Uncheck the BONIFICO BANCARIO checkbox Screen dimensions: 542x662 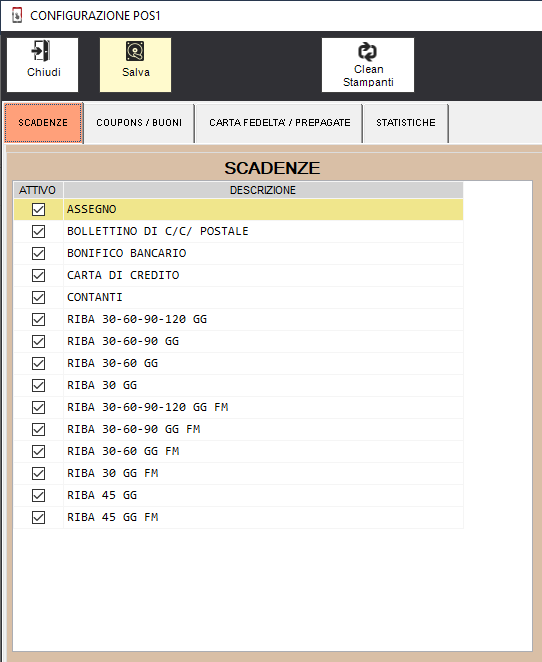tap(38, 253)
